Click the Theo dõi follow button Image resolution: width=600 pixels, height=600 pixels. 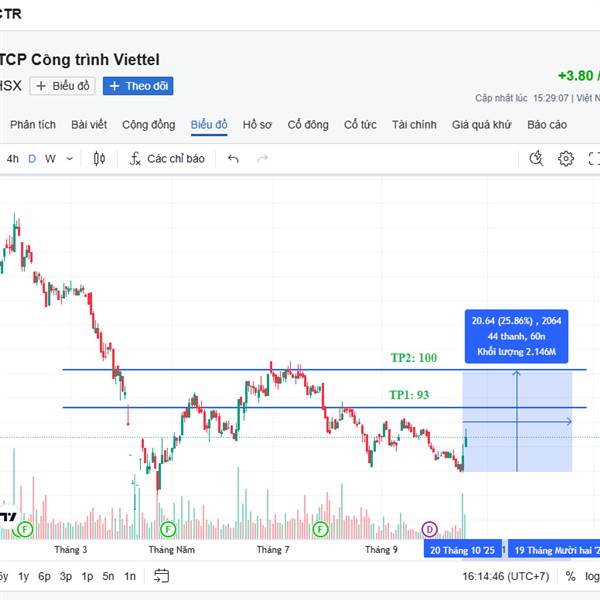point(138,86)
